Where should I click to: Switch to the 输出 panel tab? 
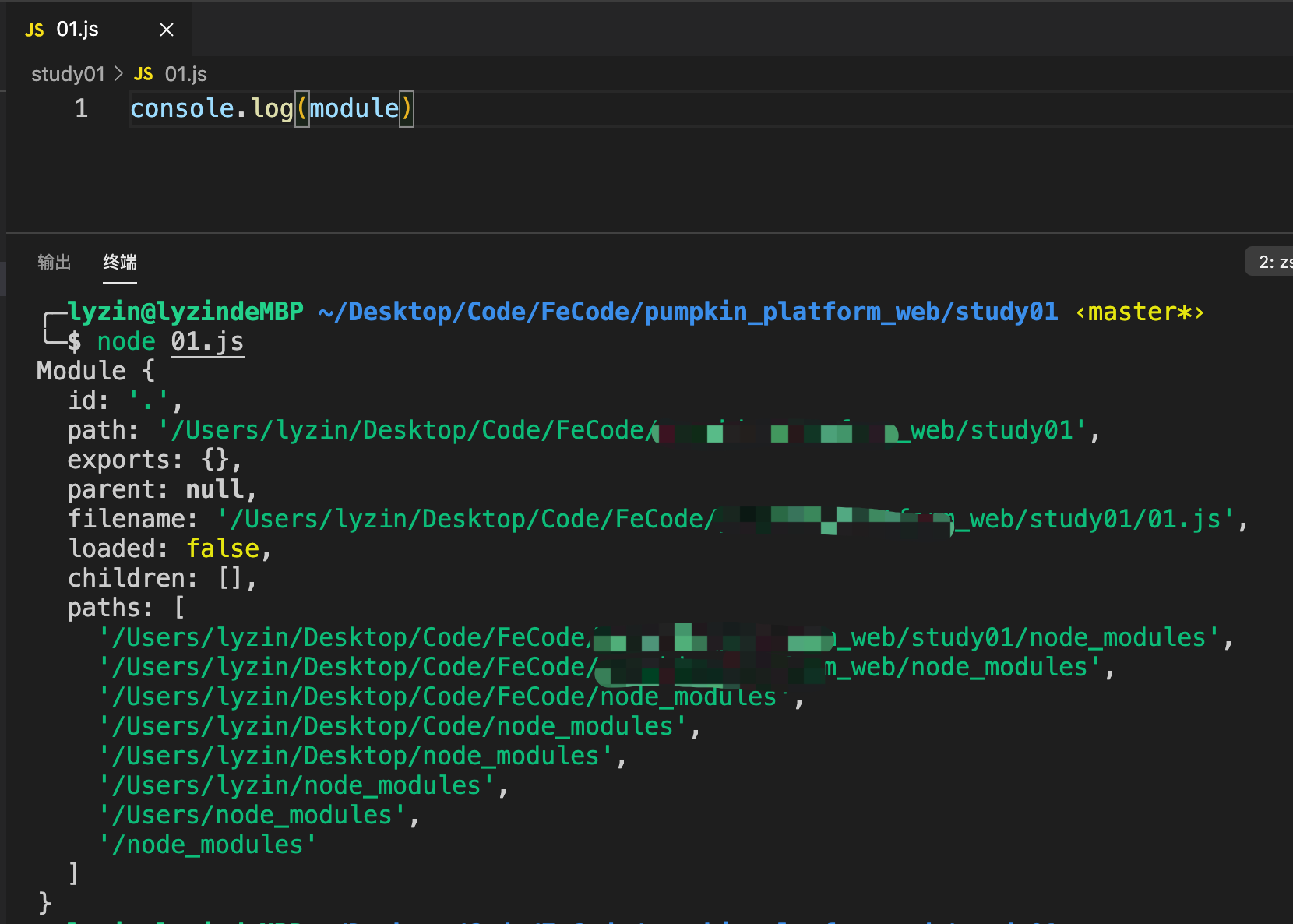(x=55, y=262)
